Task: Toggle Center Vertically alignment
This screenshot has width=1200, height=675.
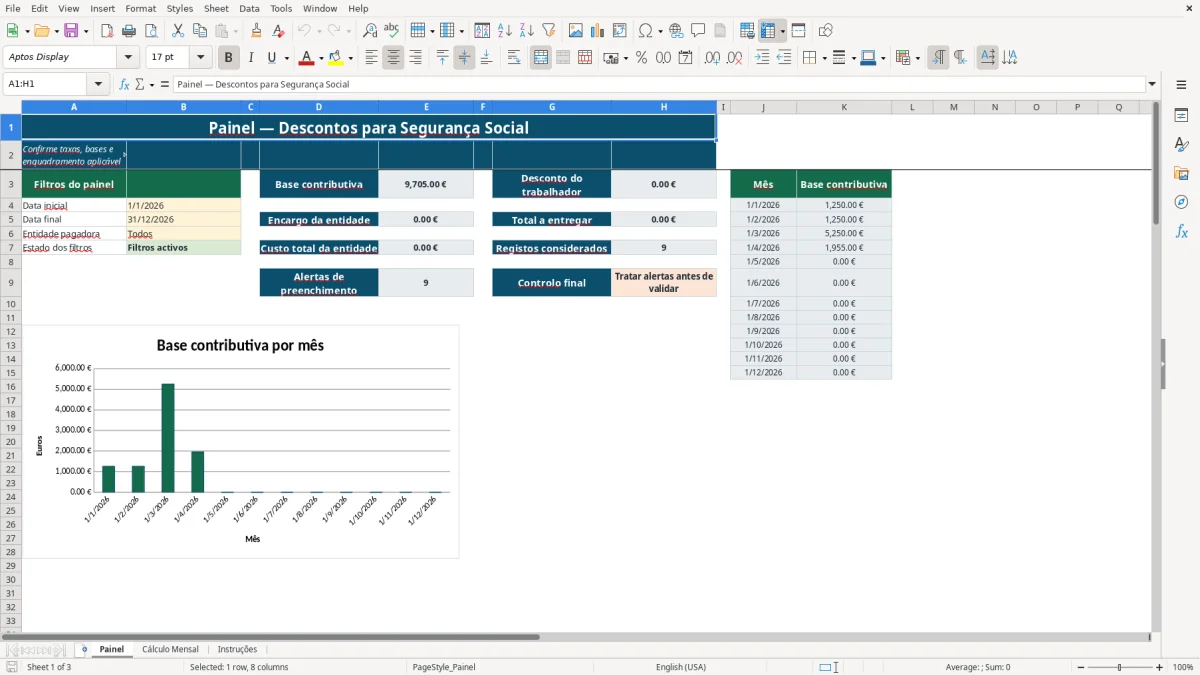Action: click(x=464, y=58)
